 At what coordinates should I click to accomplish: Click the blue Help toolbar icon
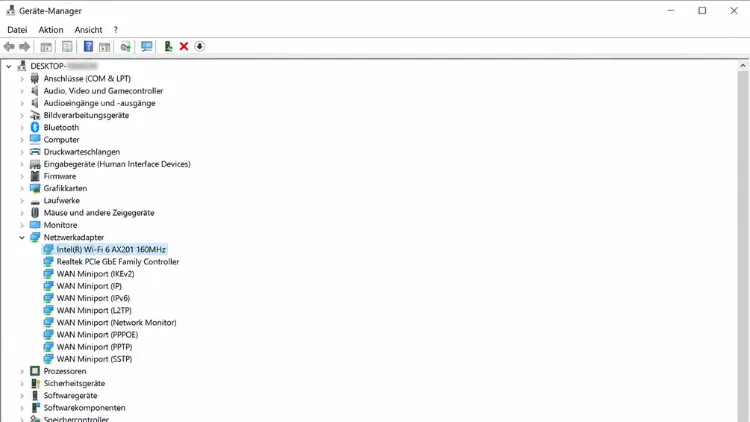tap(88, 46)
